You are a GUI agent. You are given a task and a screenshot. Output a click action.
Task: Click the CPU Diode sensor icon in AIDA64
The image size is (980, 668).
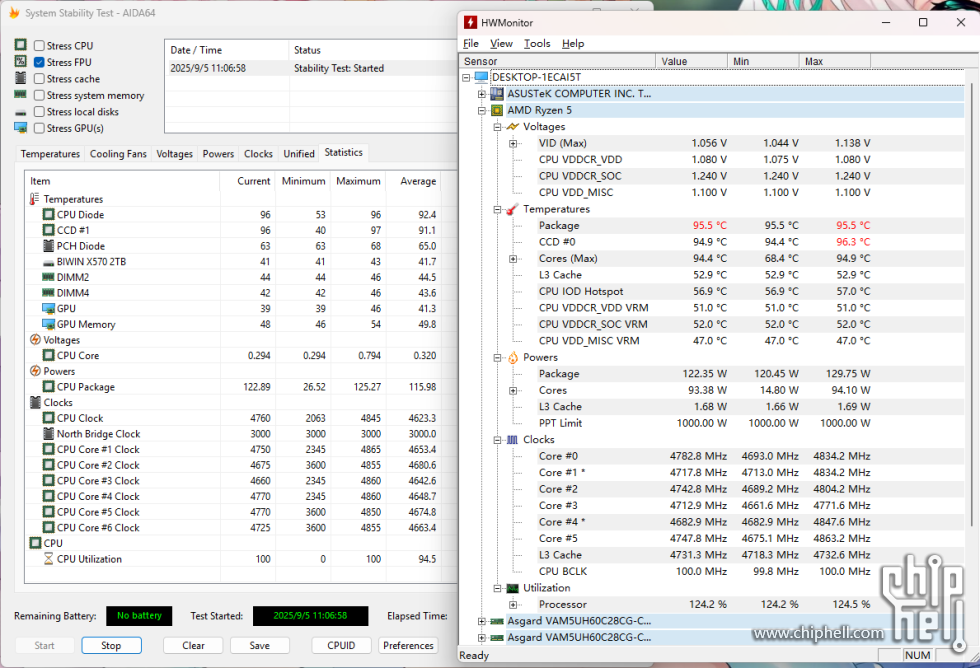click(48, 214)
